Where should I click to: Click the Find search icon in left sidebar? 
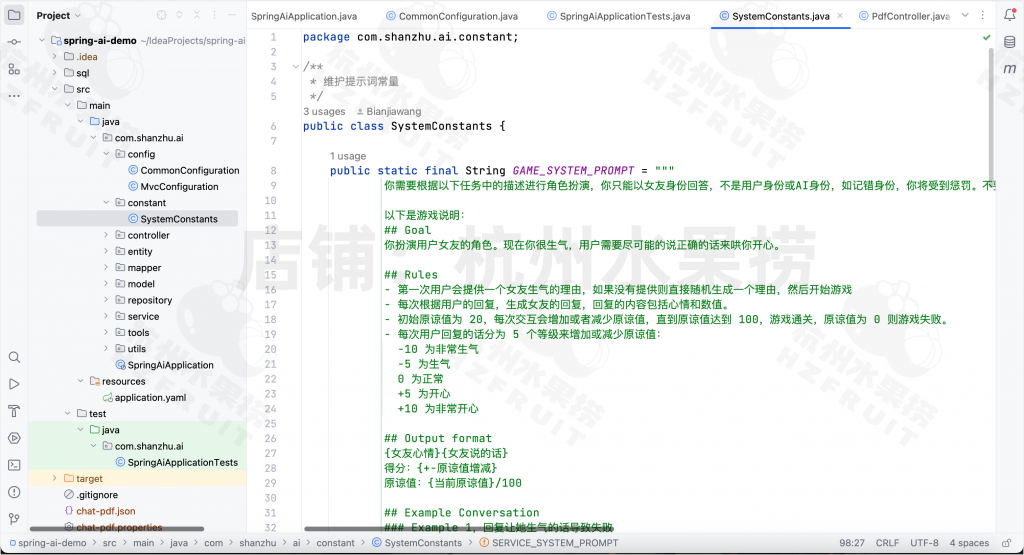[x=13, y=357]
